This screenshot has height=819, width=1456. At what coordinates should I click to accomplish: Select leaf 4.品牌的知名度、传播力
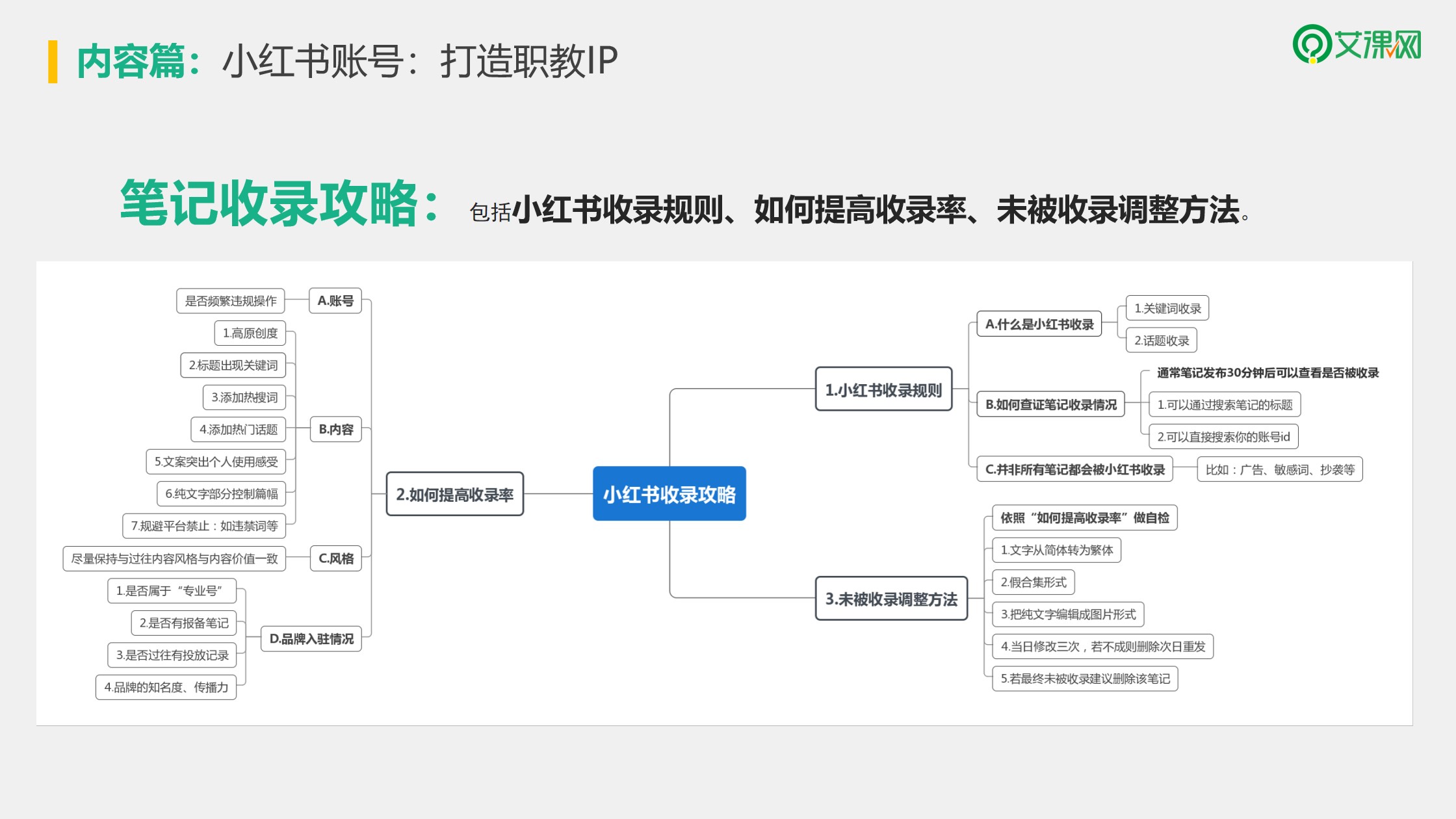[166, 687]
